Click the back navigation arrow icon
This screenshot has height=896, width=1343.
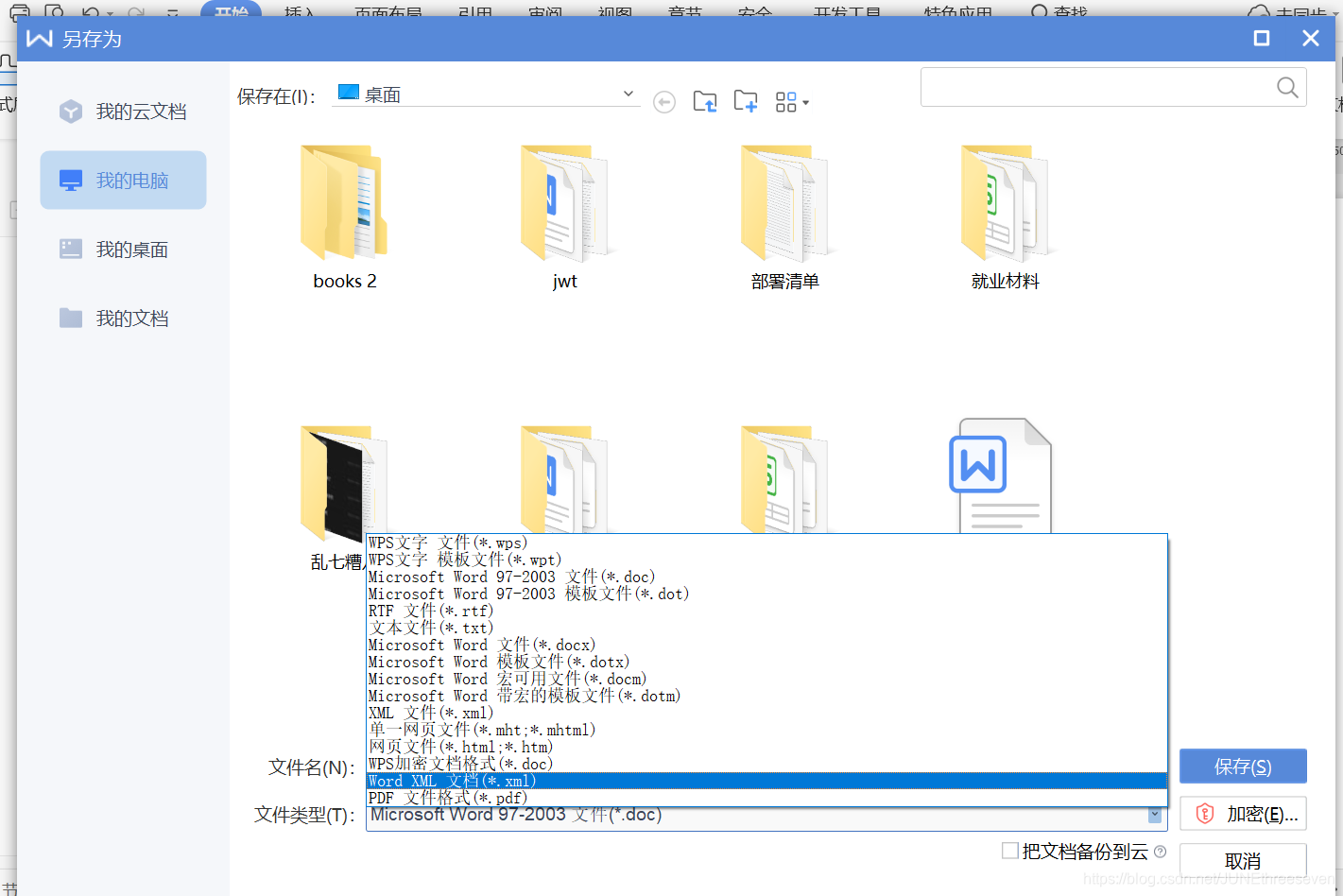coord(664,102)
